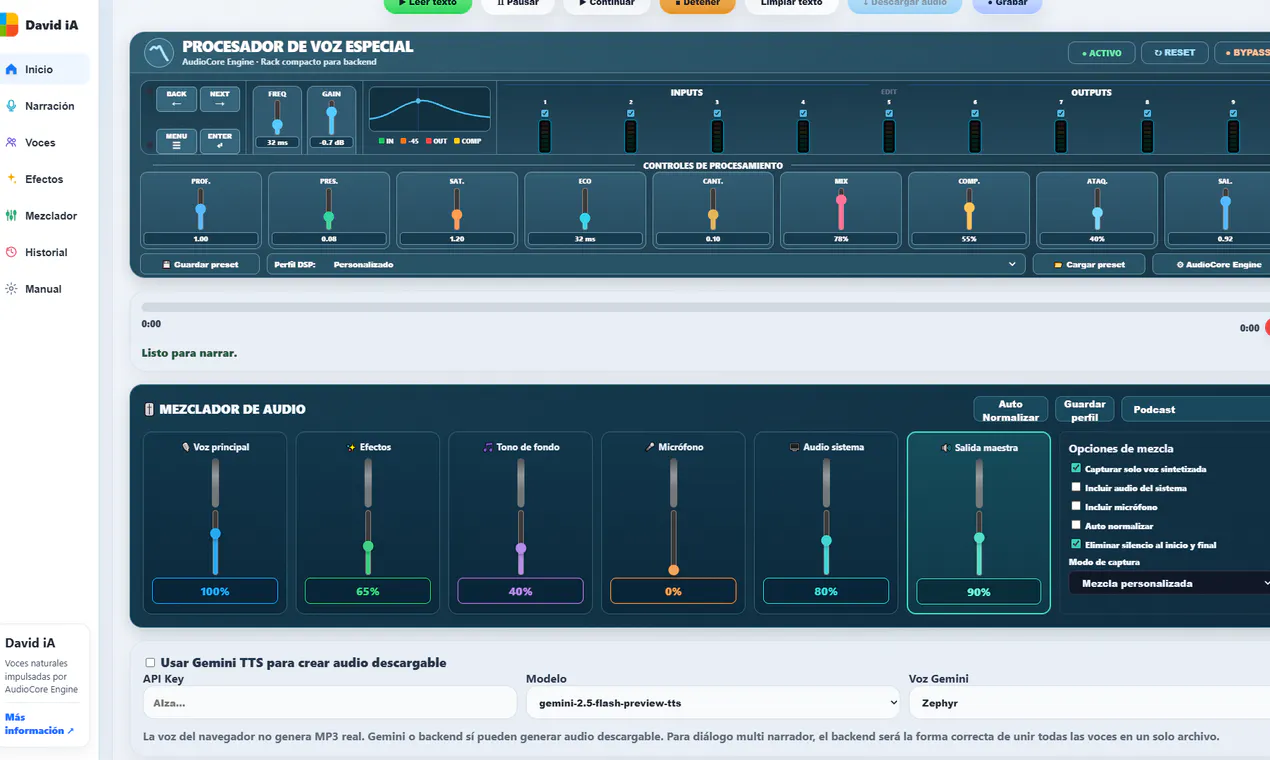Toggle Eliminar silencio al inicio y final
The height and width of the screenshot is (760, 1270).
click(x=1076, y=544)
